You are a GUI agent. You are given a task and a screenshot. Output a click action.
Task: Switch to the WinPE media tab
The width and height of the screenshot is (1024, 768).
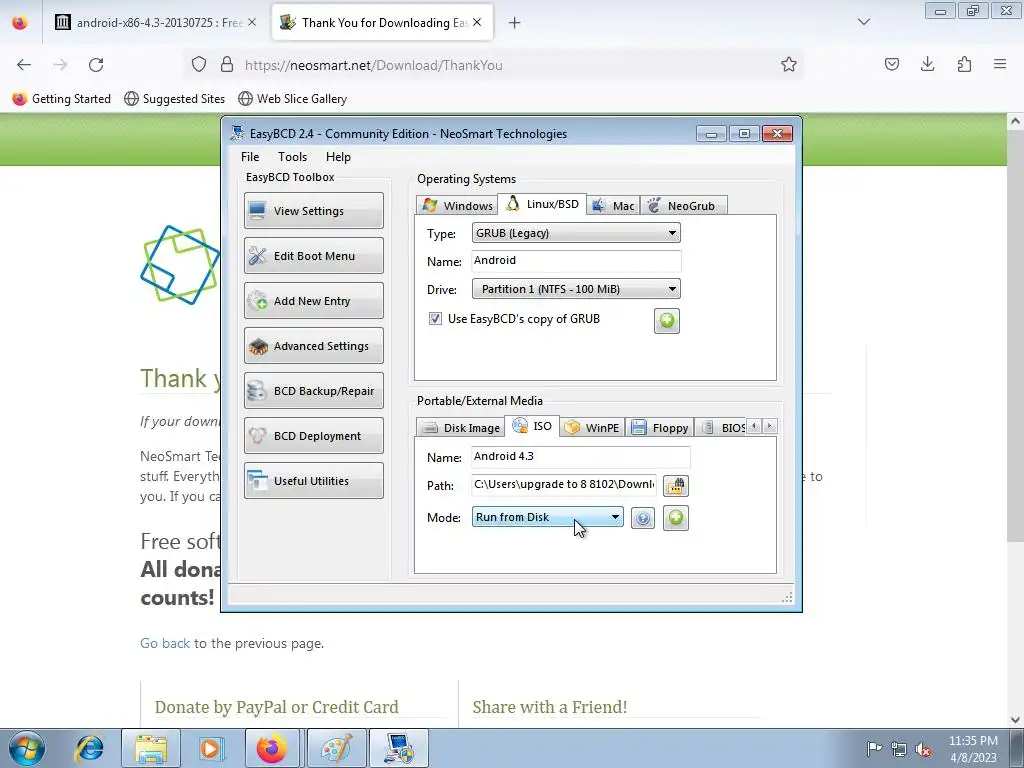coord(592,427)
